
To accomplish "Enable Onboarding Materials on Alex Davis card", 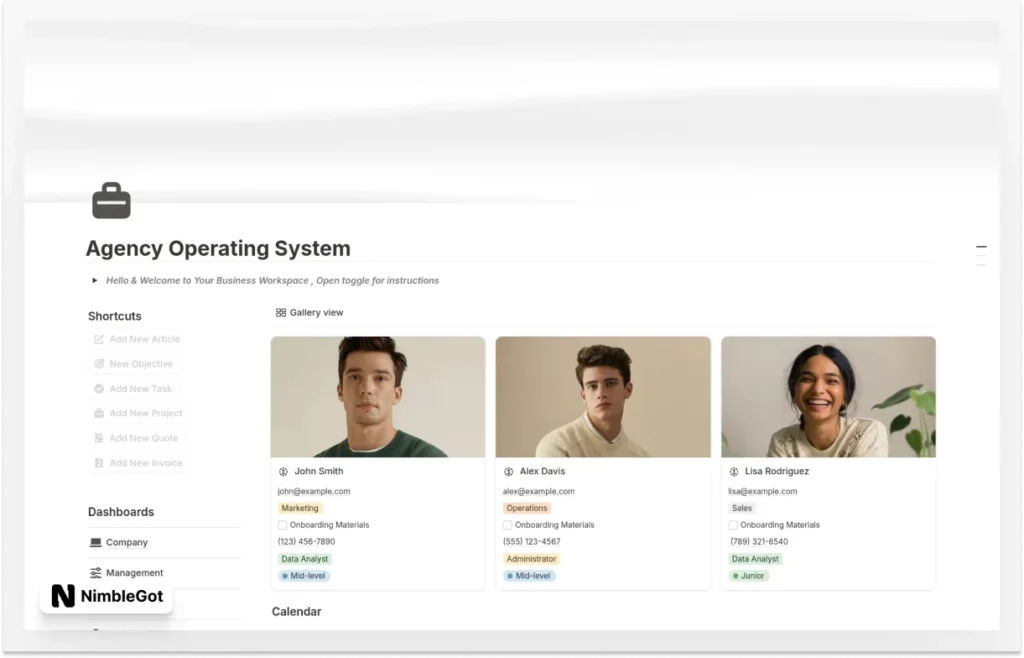I will [x=507, y=524].
